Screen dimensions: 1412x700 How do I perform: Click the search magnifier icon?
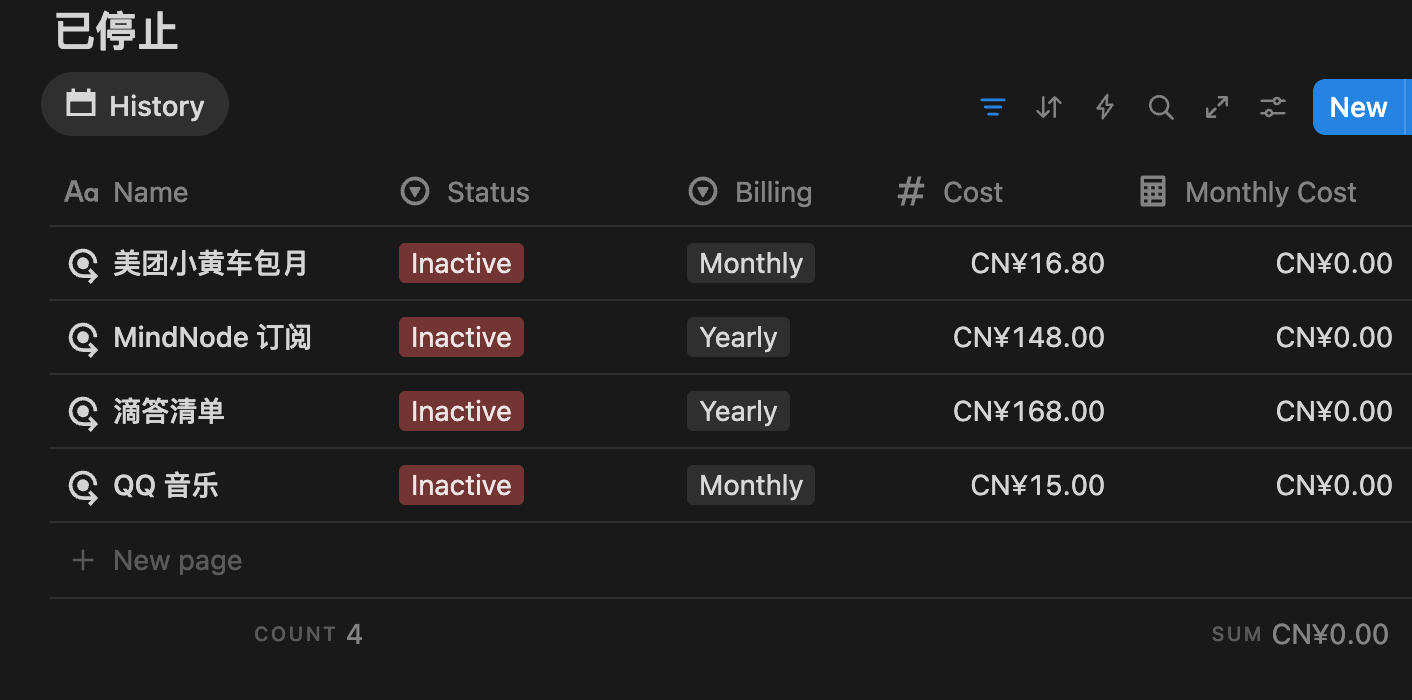point(1161,107)
